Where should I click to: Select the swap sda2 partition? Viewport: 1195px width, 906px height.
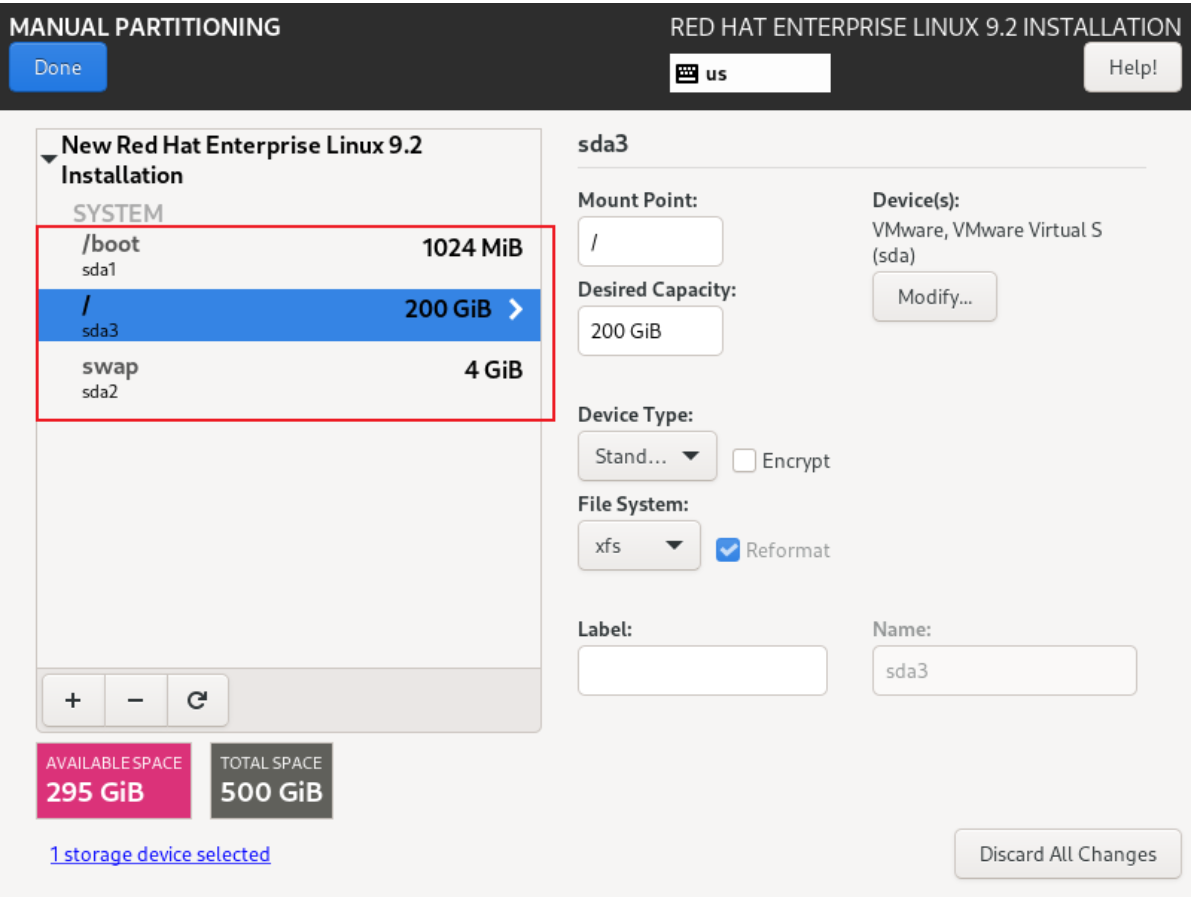289,379
